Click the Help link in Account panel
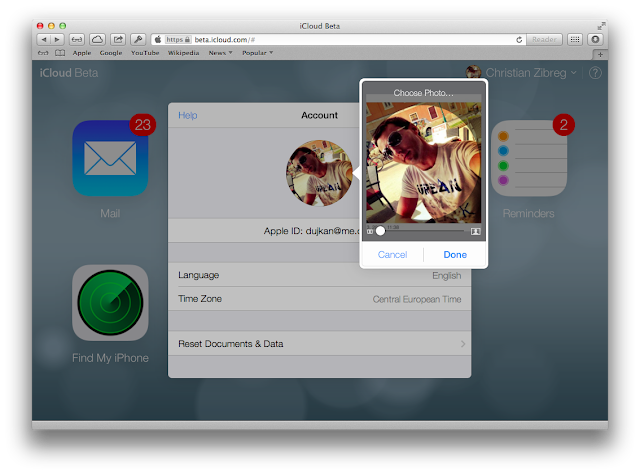 click(188, 116)
